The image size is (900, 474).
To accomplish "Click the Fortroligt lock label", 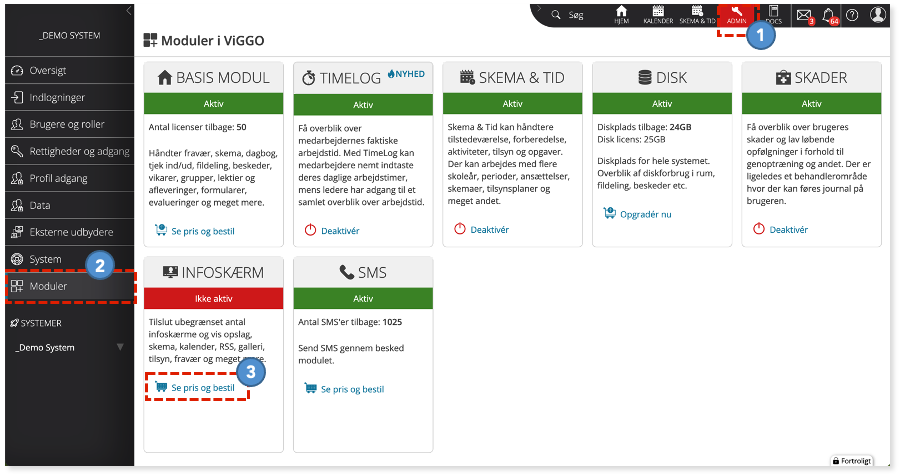I will pyautogui.click(x=852, y=460).
